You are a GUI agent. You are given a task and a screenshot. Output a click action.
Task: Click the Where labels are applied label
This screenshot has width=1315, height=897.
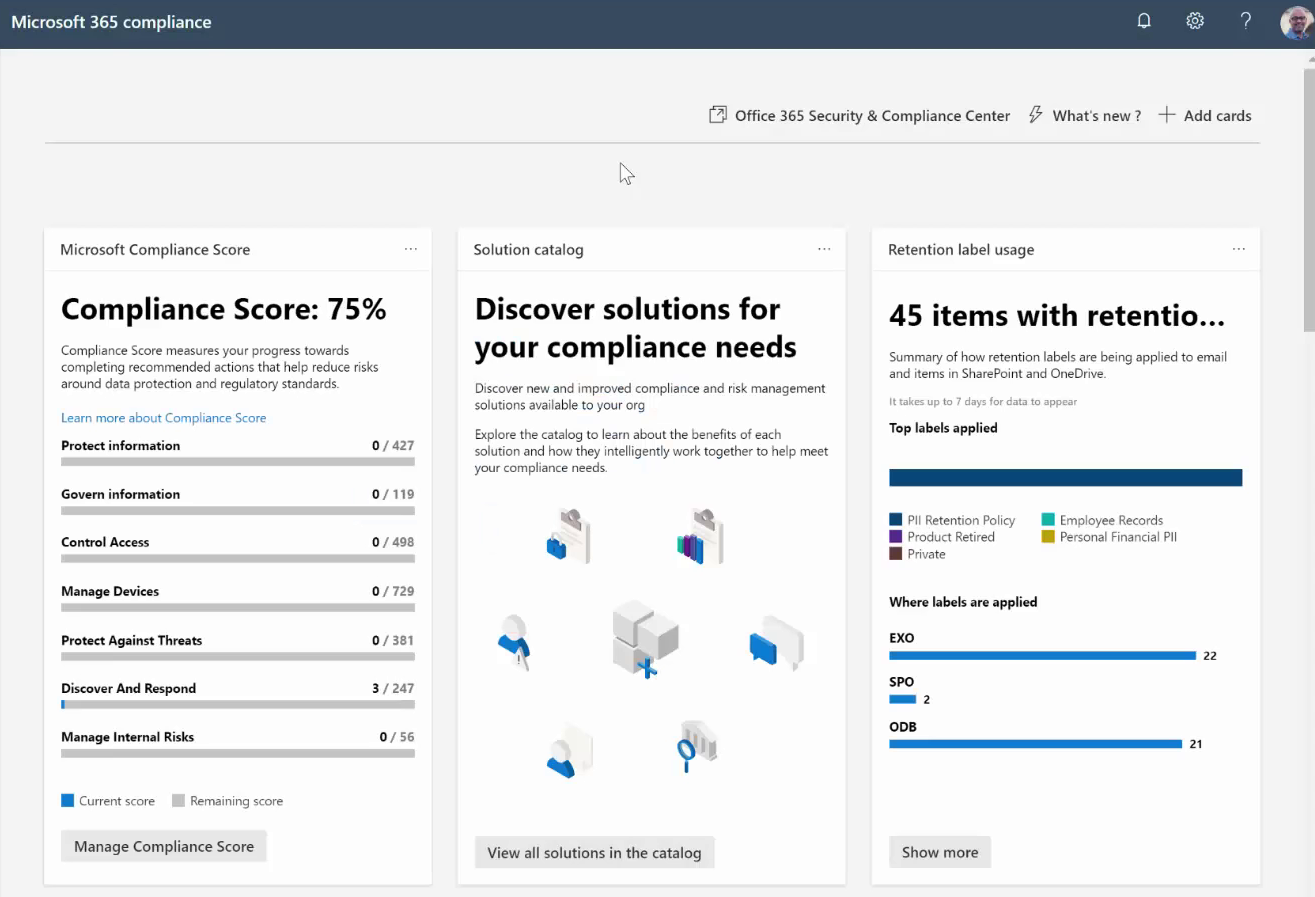coord(963,602)
